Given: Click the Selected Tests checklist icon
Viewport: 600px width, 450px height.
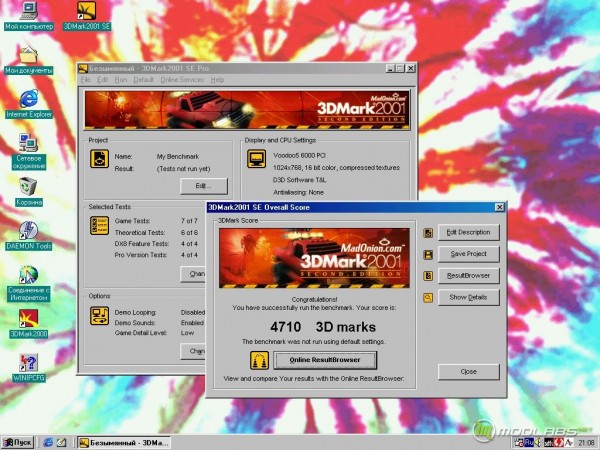Looking at the screenshot, I should (x=99, y=225).
